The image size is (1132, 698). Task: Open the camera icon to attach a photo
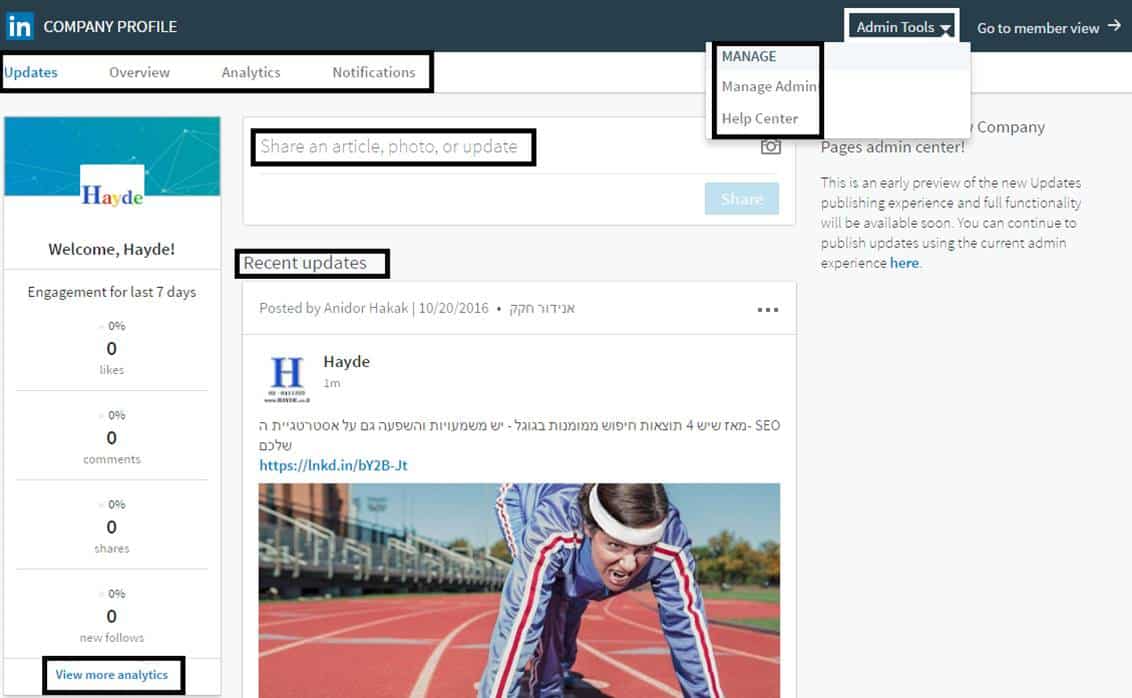(770, 145)
